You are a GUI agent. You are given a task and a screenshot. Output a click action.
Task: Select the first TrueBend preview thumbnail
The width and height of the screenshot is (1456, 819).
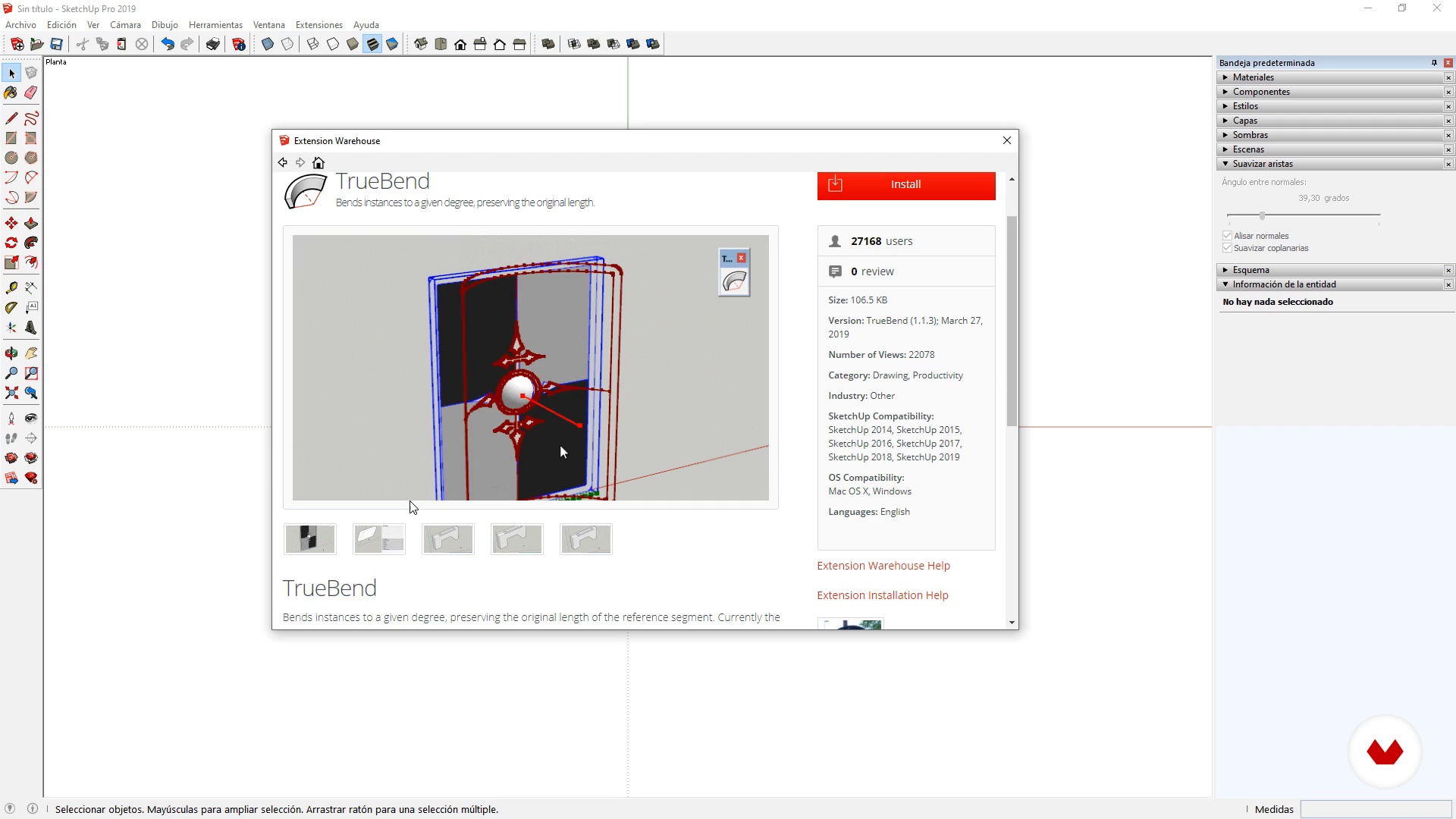tap(310, 539)
